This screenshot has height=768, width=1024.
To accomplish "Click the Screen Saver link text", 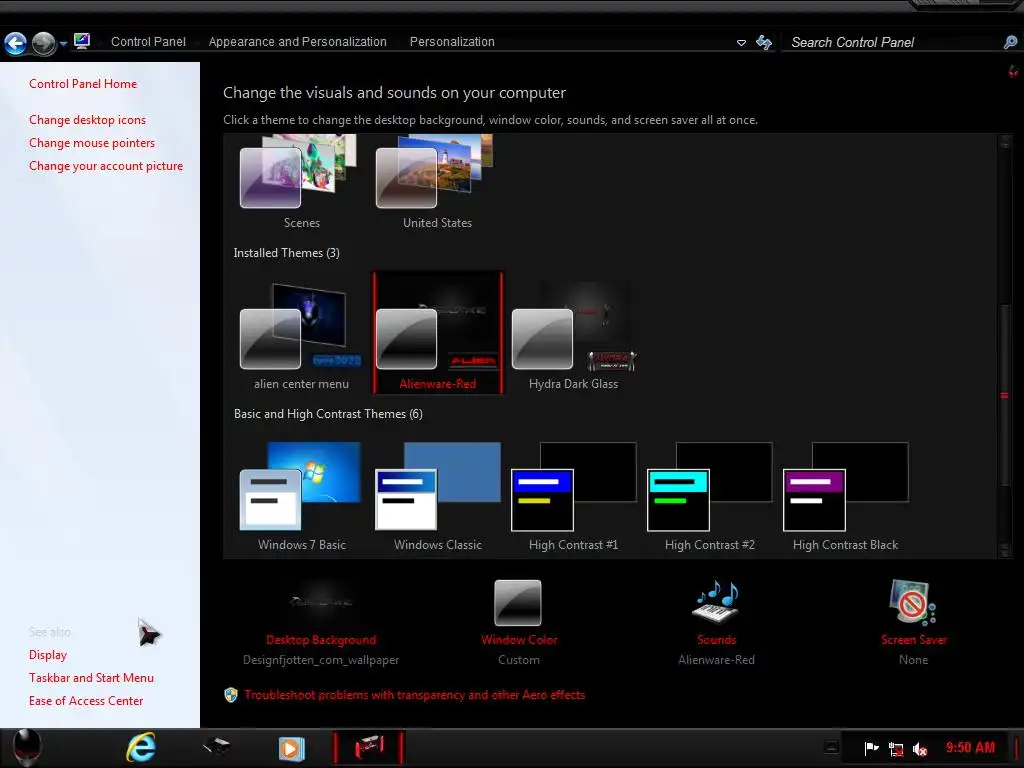I will click(914, 640).
